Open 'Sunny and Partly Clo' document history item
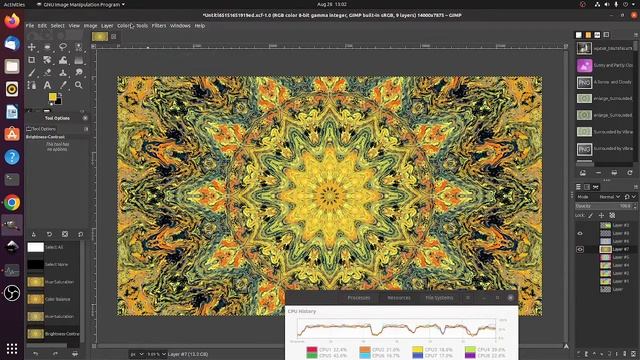Image resolution: width=640 pixels, height=360 pixels. point(605,65)
